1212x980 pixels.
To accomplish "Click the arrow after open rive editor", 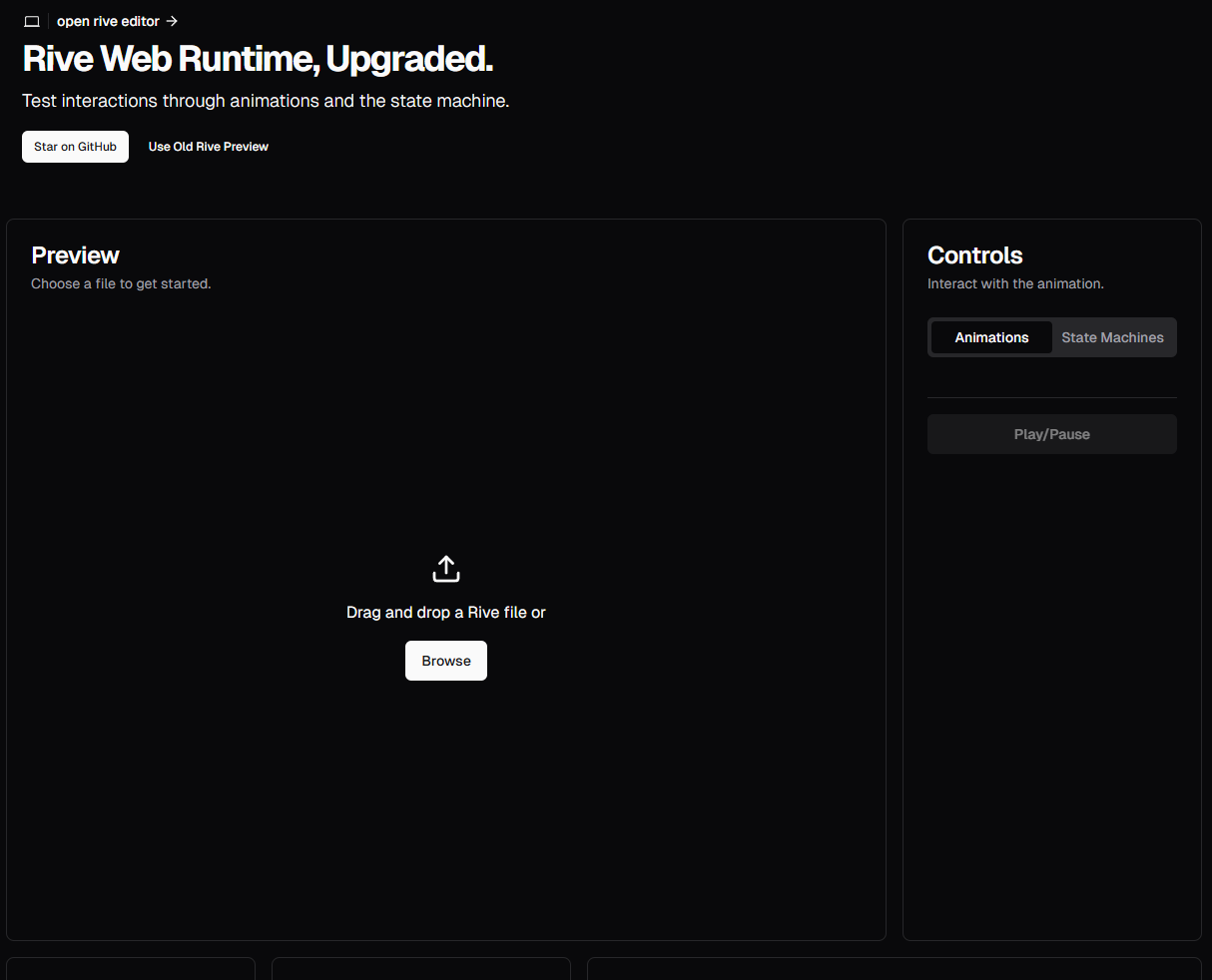I will 172,21.
